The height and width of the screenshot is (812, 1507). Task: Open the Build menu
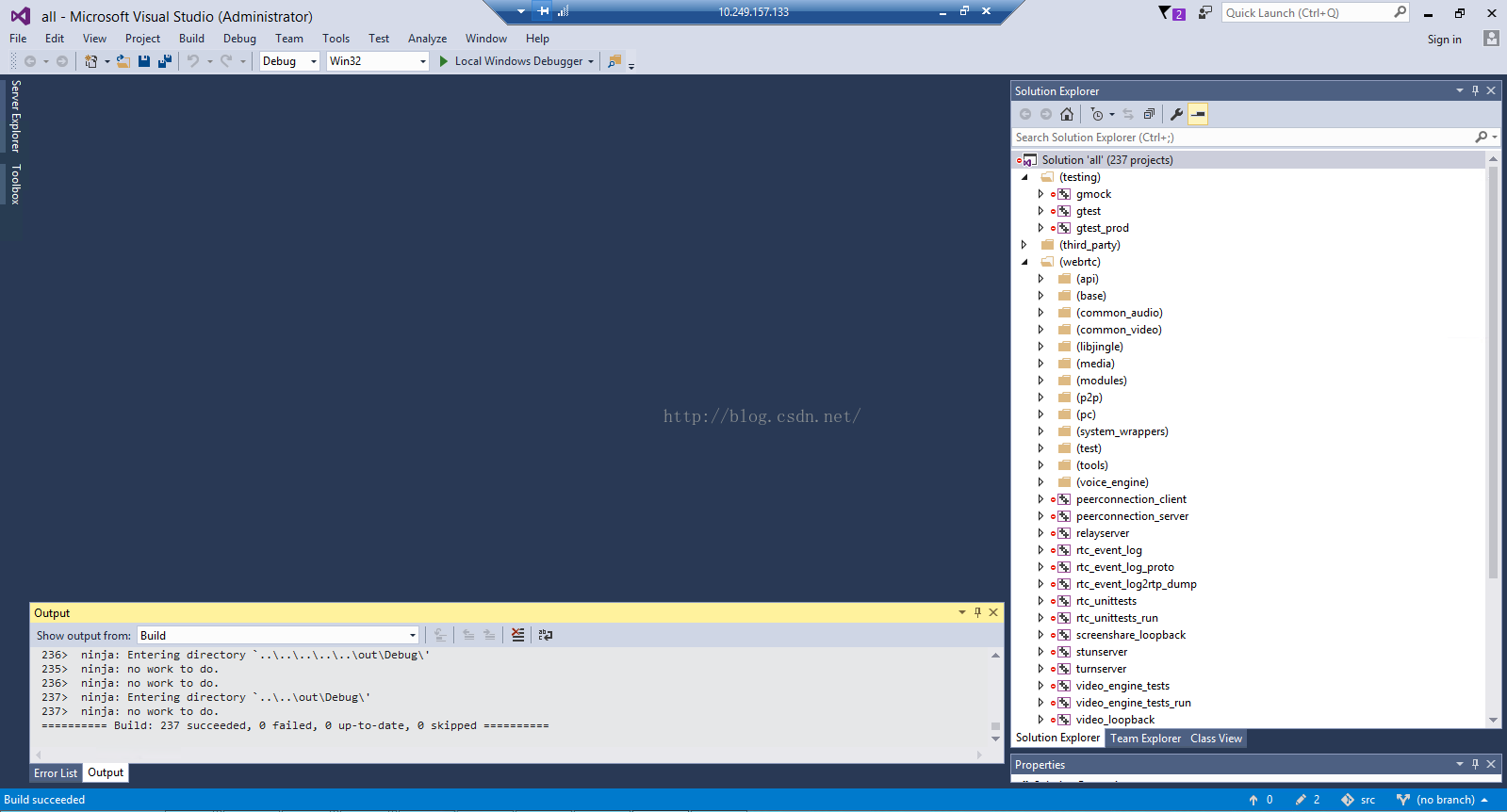191,39
